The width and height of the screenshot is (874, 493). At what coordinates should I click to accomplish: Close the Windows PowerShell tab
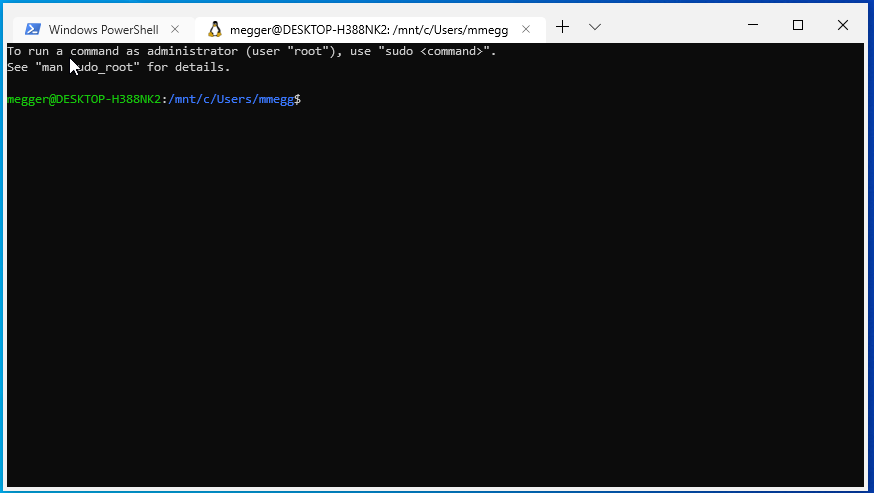point(175,29)
